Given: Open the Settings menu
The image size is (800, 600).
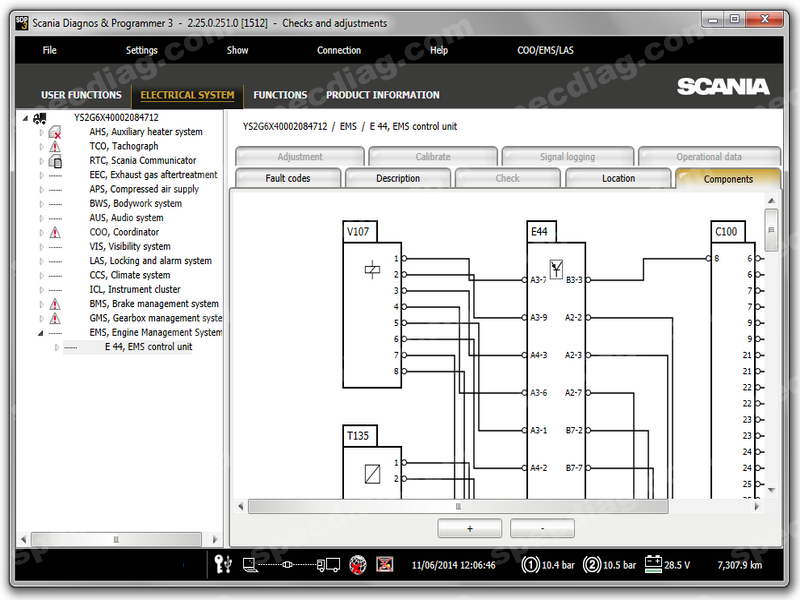Looking at the screenshot, I should tap(141, 50).
